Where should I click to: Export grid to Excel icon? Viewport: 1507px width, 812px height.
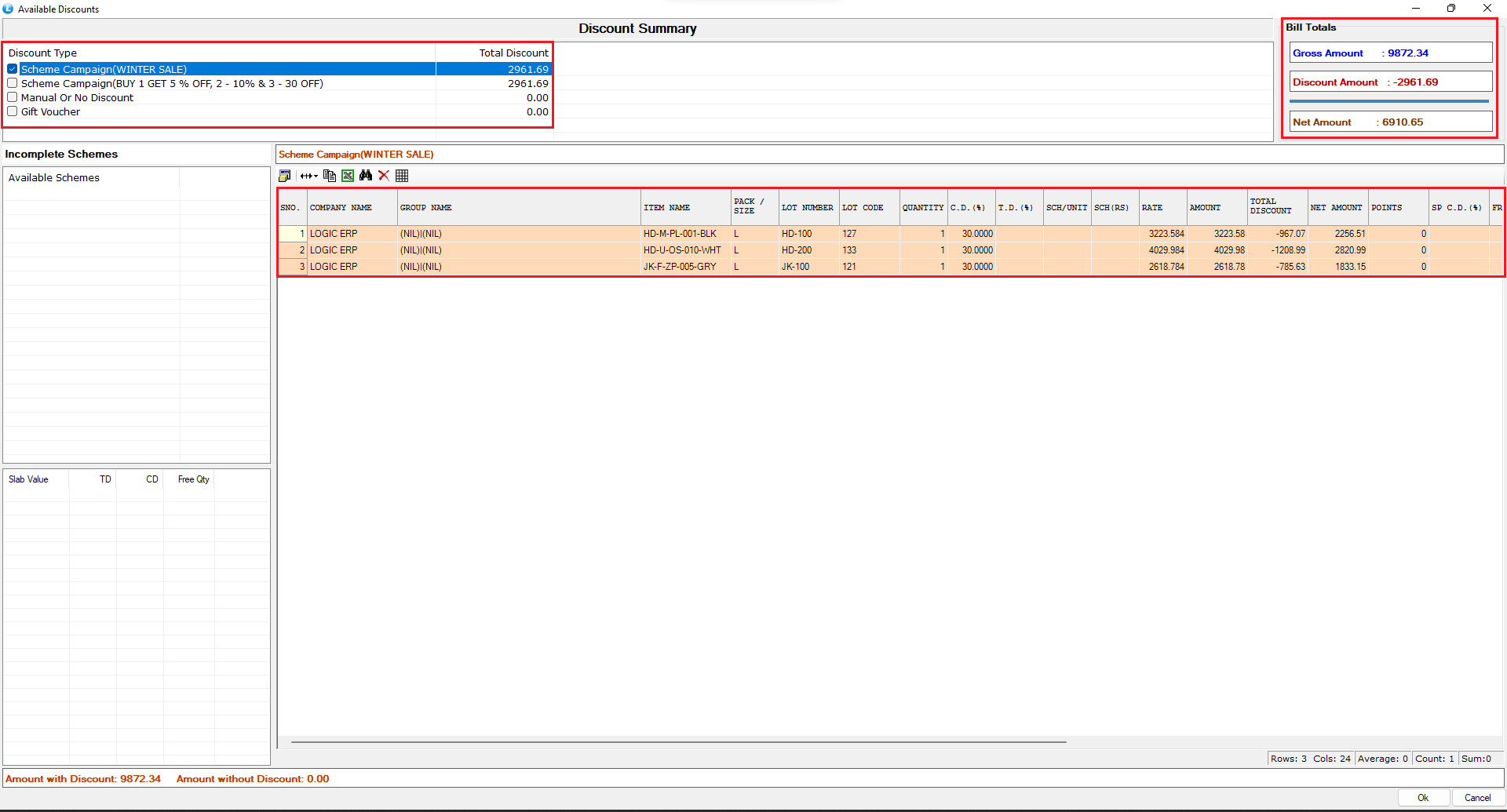pos(348,176)
